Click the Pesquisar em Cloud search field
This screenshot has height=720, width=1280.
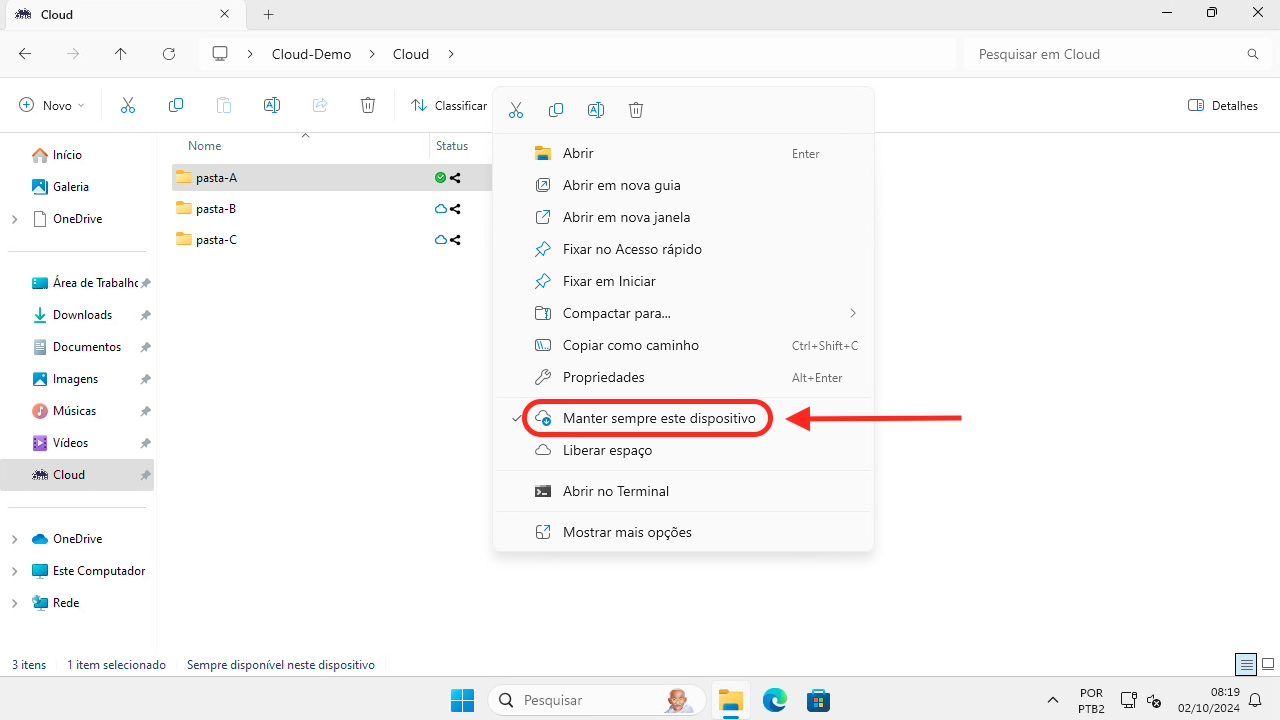(1105, 54)
